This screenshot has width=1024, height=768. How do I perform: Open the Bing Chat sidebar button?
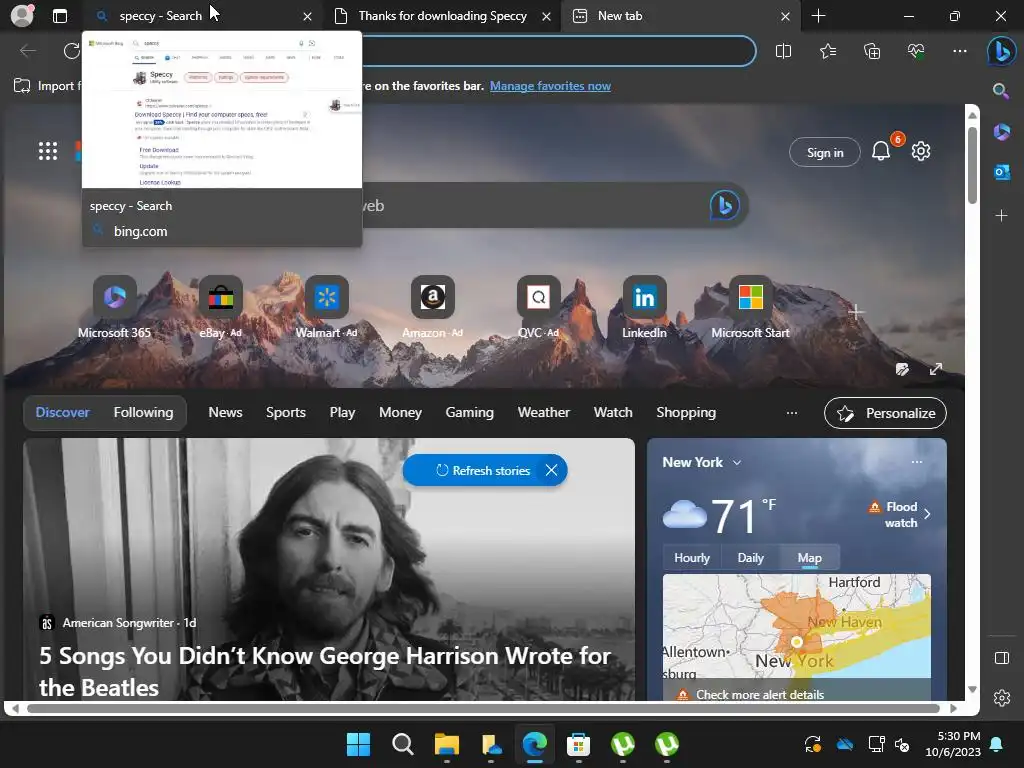click(1001, 51)
